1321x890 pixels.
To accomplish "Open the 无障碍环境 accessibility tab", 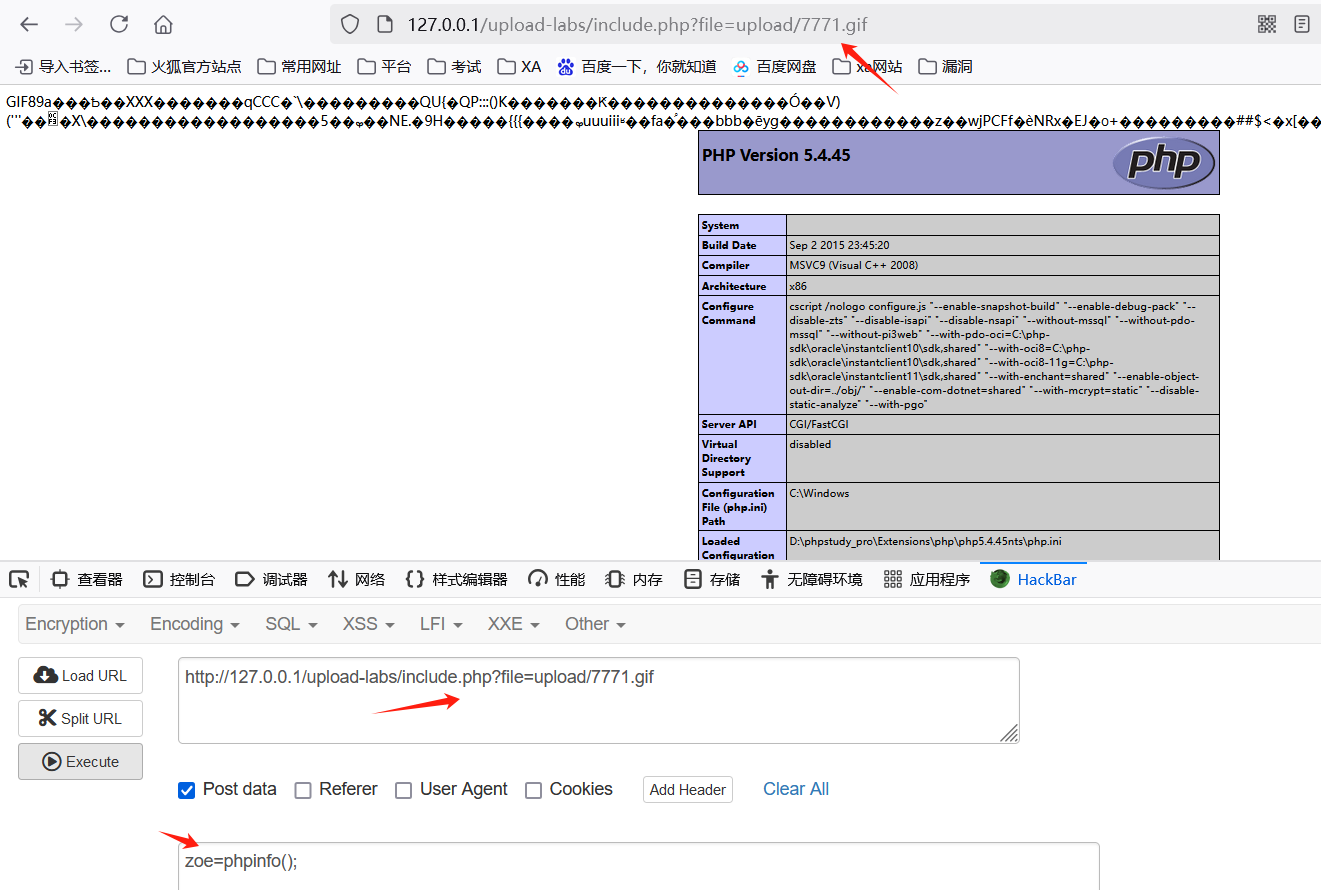I will 811,579.
